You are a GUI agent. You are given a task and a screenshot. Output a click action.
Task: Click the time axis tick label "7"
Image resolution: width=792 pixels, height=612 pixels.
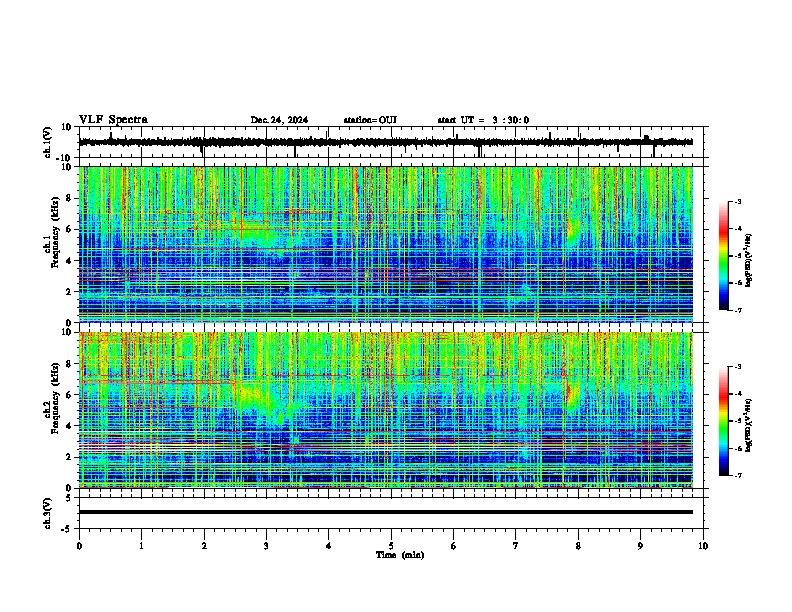516,546
